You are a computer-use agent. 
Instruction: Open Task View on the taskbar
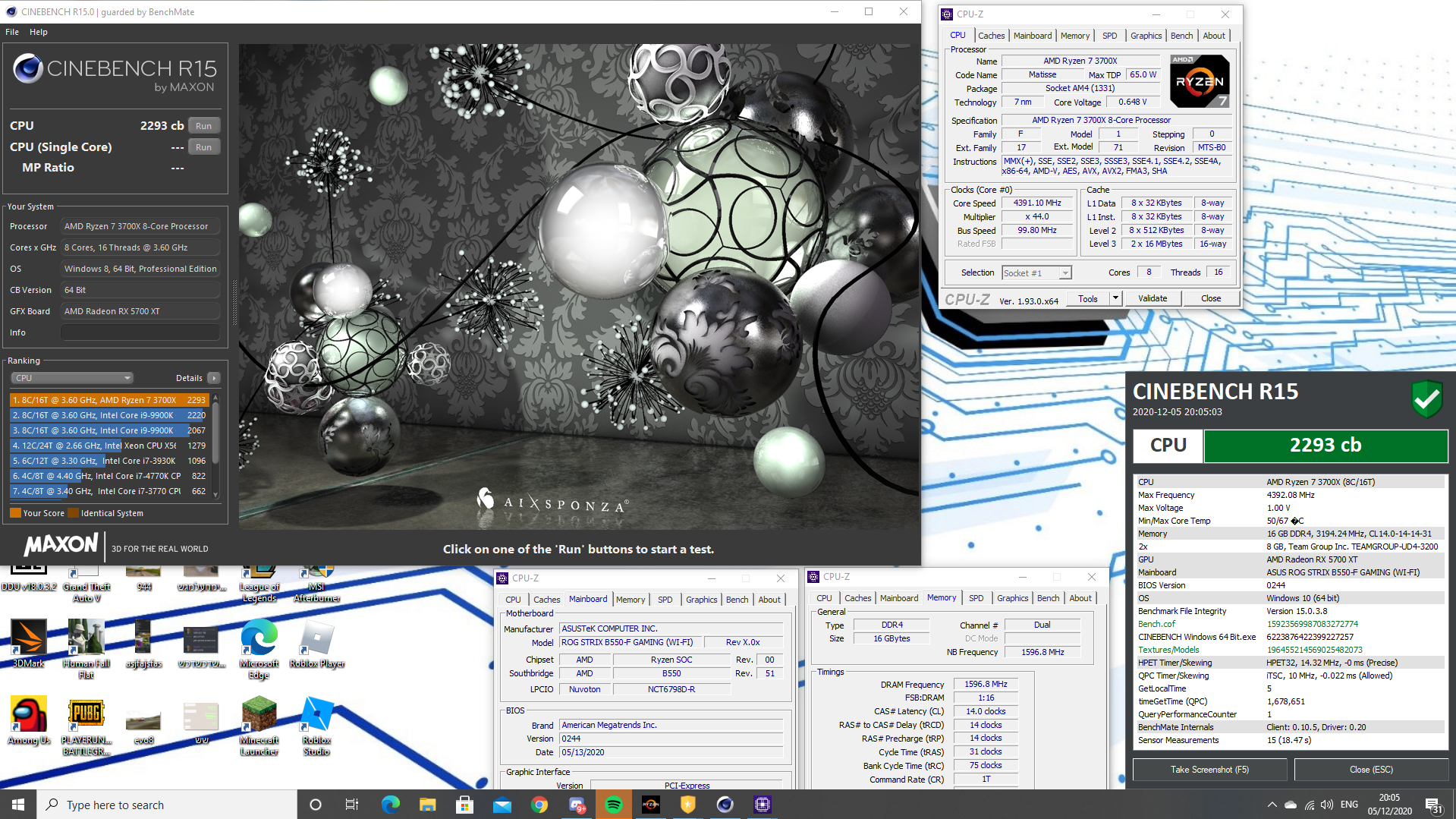352,805
